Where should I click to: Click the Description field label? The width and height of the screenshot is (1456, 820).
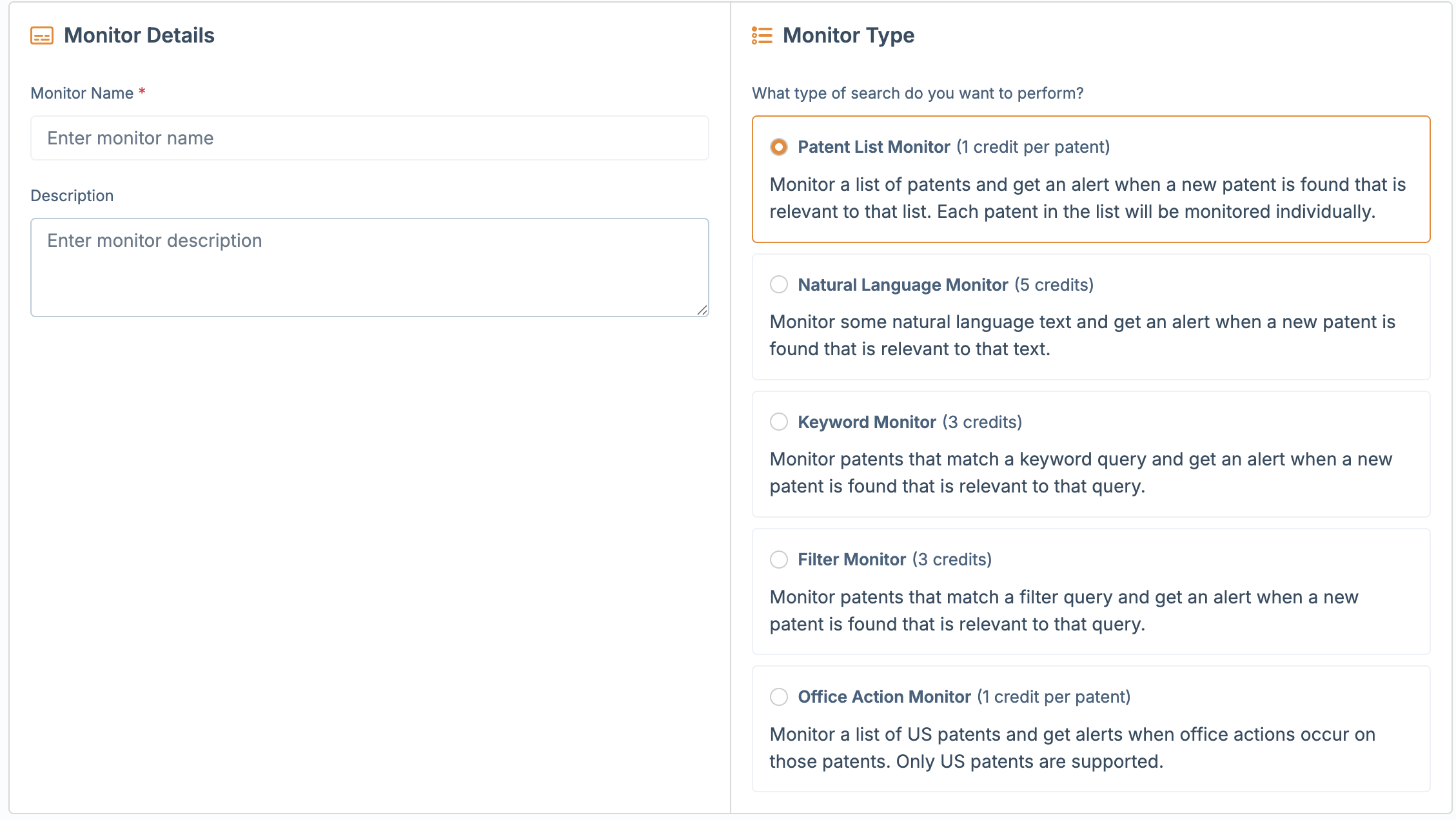tap(72, 195)
